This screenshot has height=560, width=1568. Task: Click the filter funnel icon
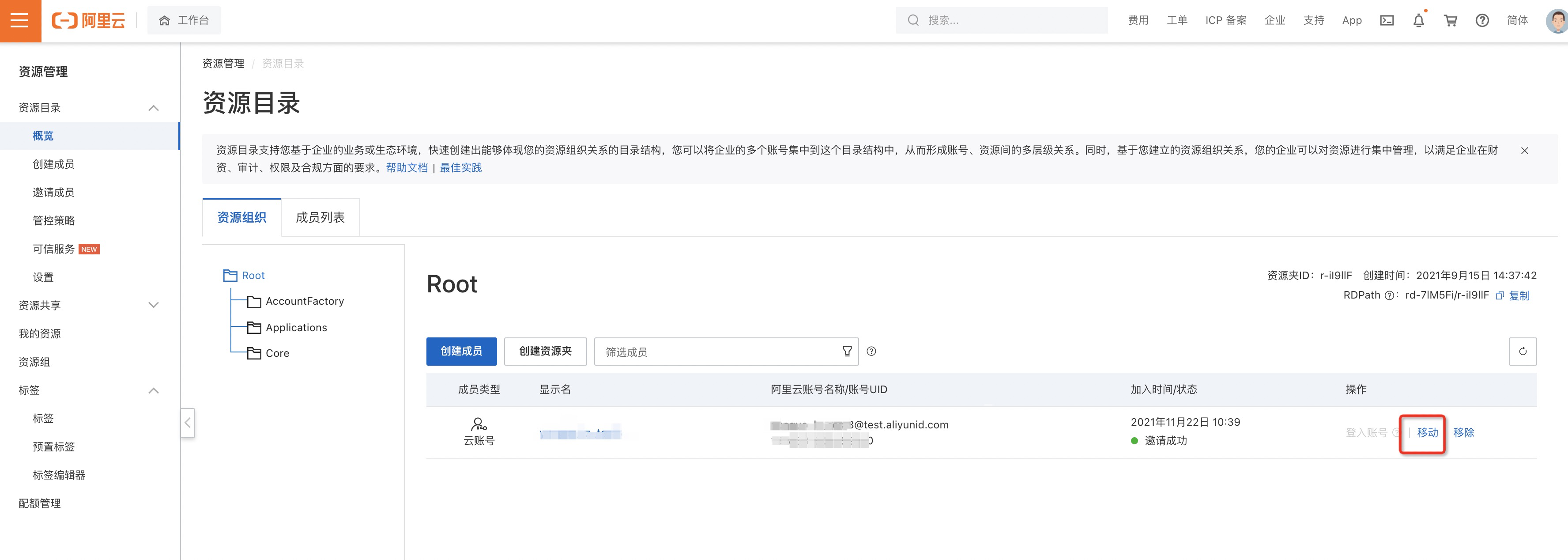[x=847, y=351]
